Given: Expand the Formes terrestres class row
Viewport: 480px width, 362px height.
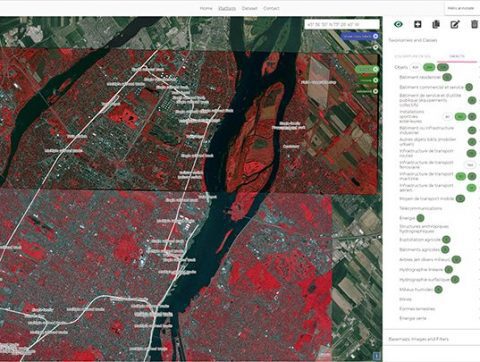Looking at the screenshot, I should point(417,309).
